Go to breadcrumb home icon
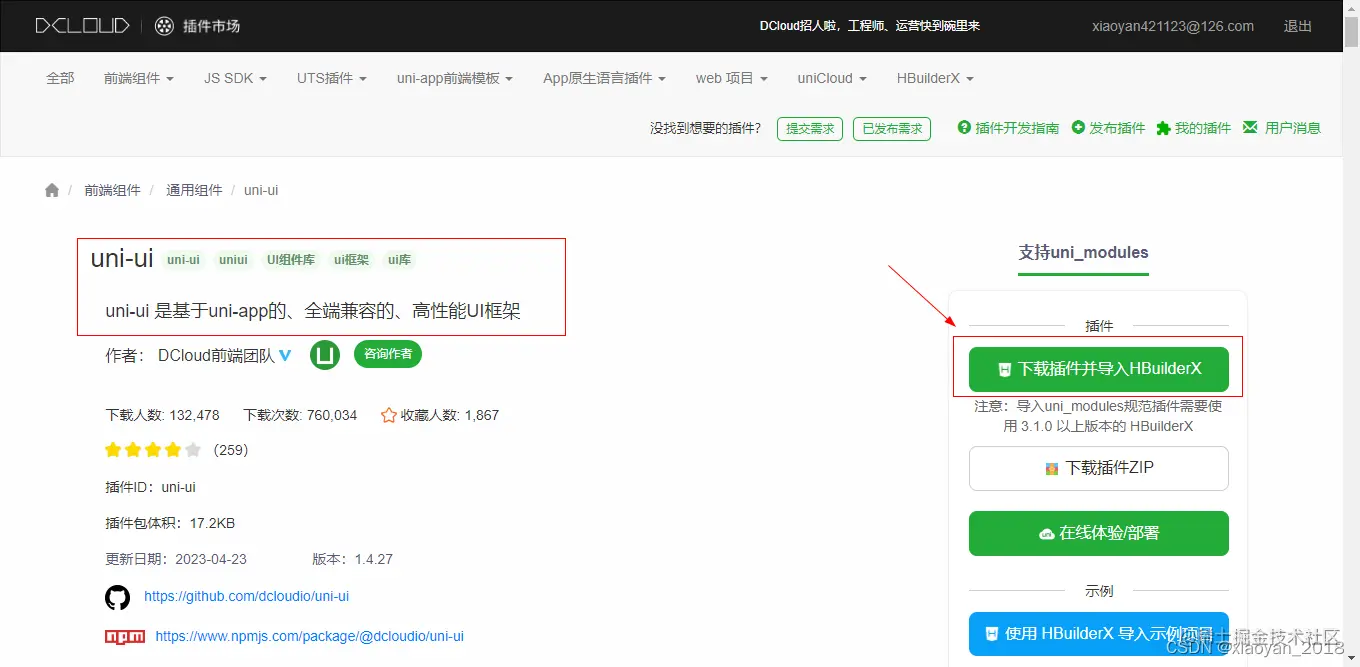 pos(52,190)
